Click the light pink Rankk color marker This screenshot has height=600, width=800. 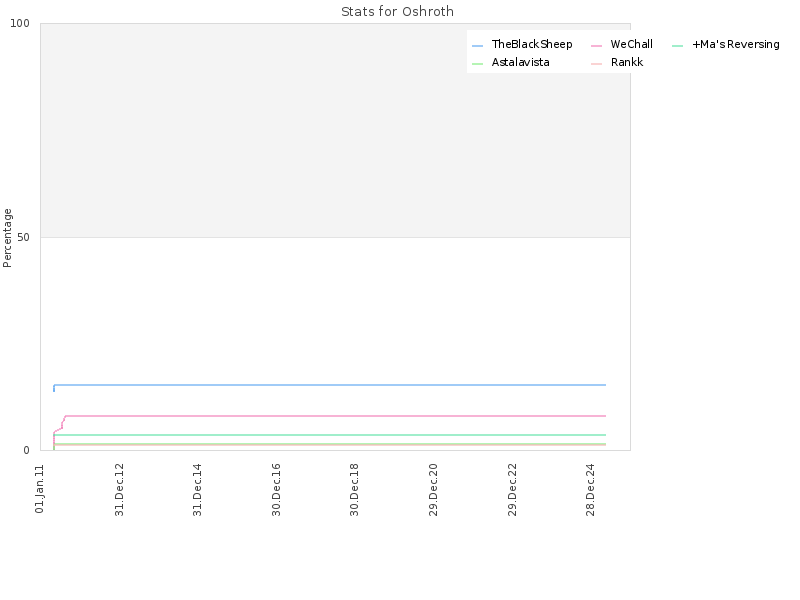[x=596, y=64]
